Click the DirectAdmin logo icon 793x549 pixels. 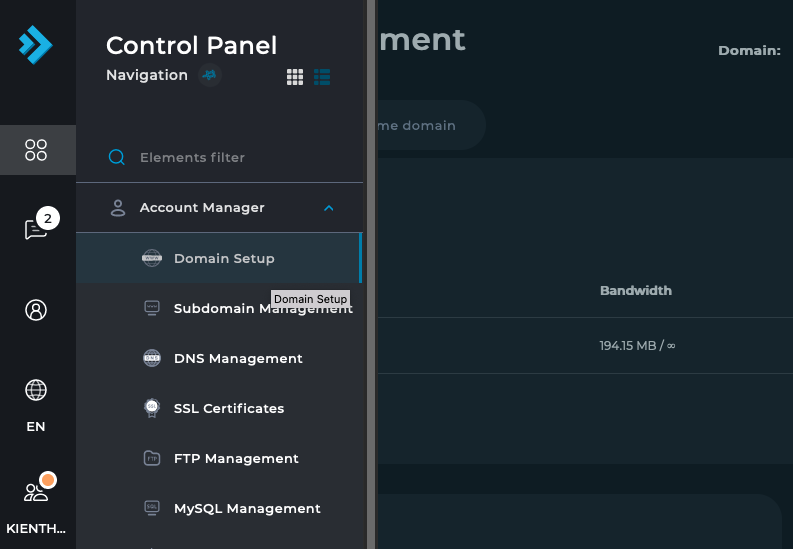tap(35, 45)
